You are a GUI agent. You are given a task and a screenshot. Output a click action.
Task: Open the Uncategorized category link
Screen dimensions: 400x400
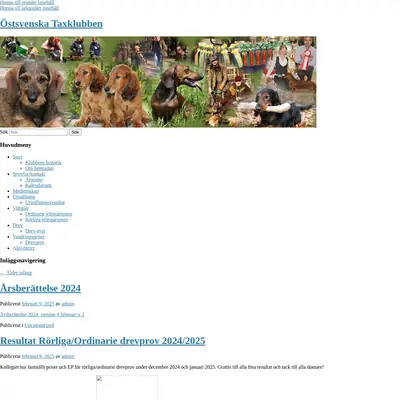(x=39, y=325)
